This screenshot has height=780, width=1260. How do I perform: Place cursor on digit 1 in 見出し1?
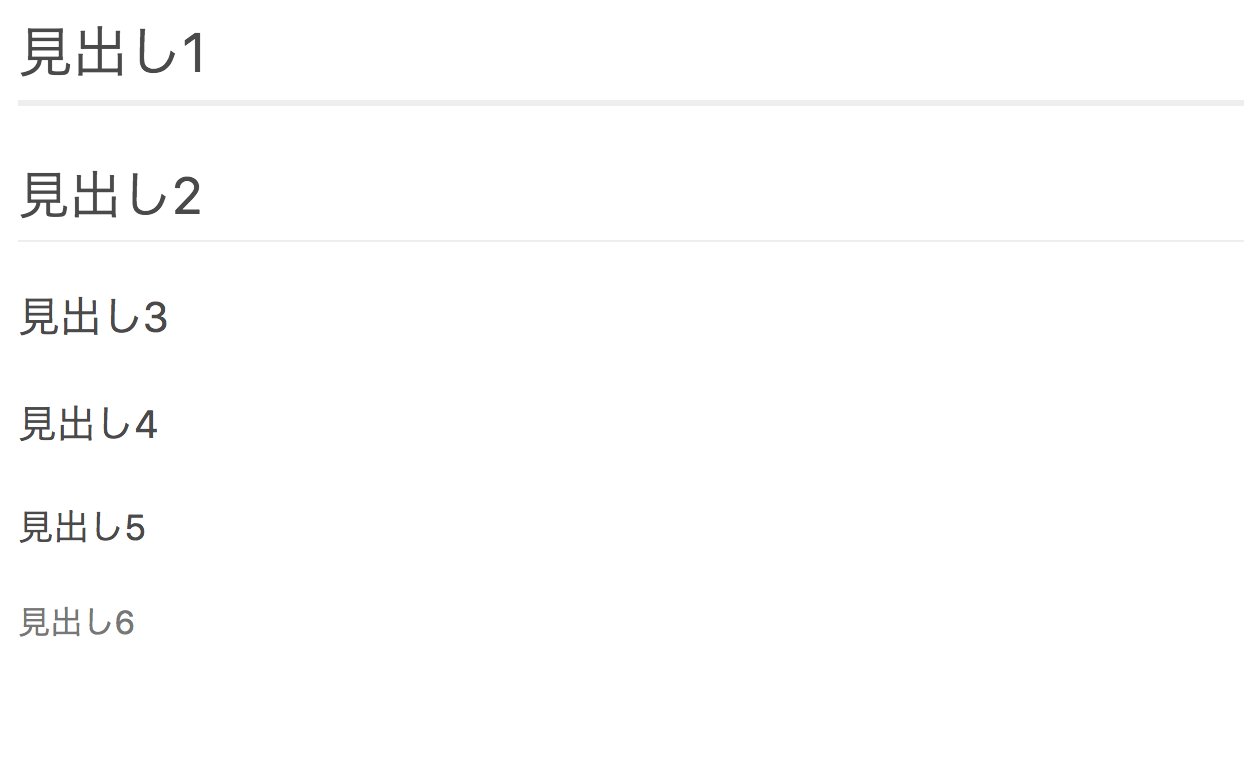click(x=194, y=54)
